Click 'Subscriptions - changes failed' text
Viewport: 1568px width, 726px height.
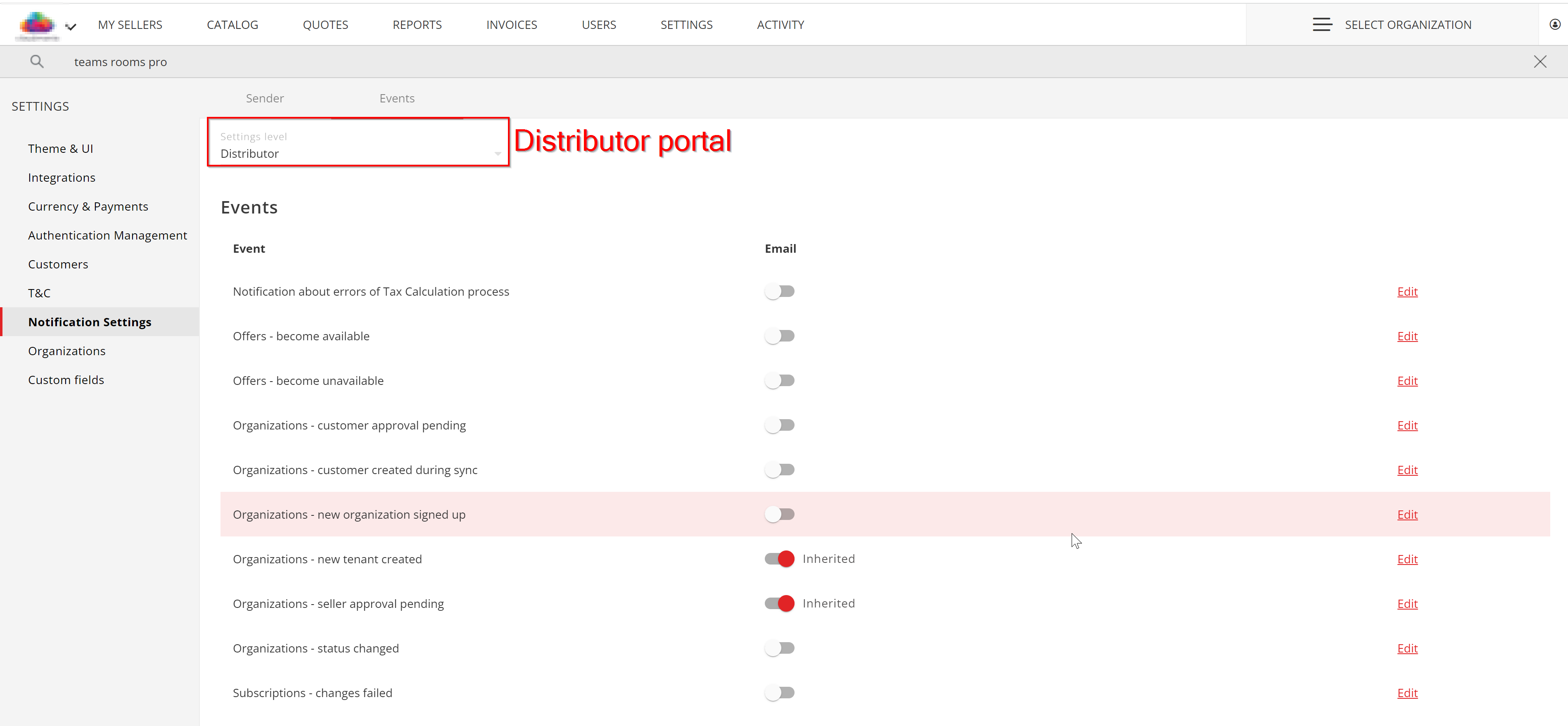click(x=312, y=693)
